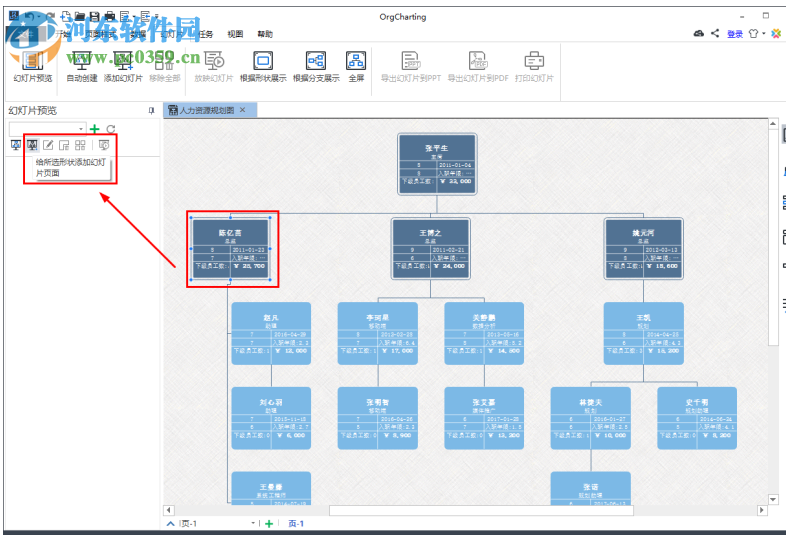This screenshot has height=535, width=786.
Task: Select the 姚元河 org chart node
Action: click(644, 248)
